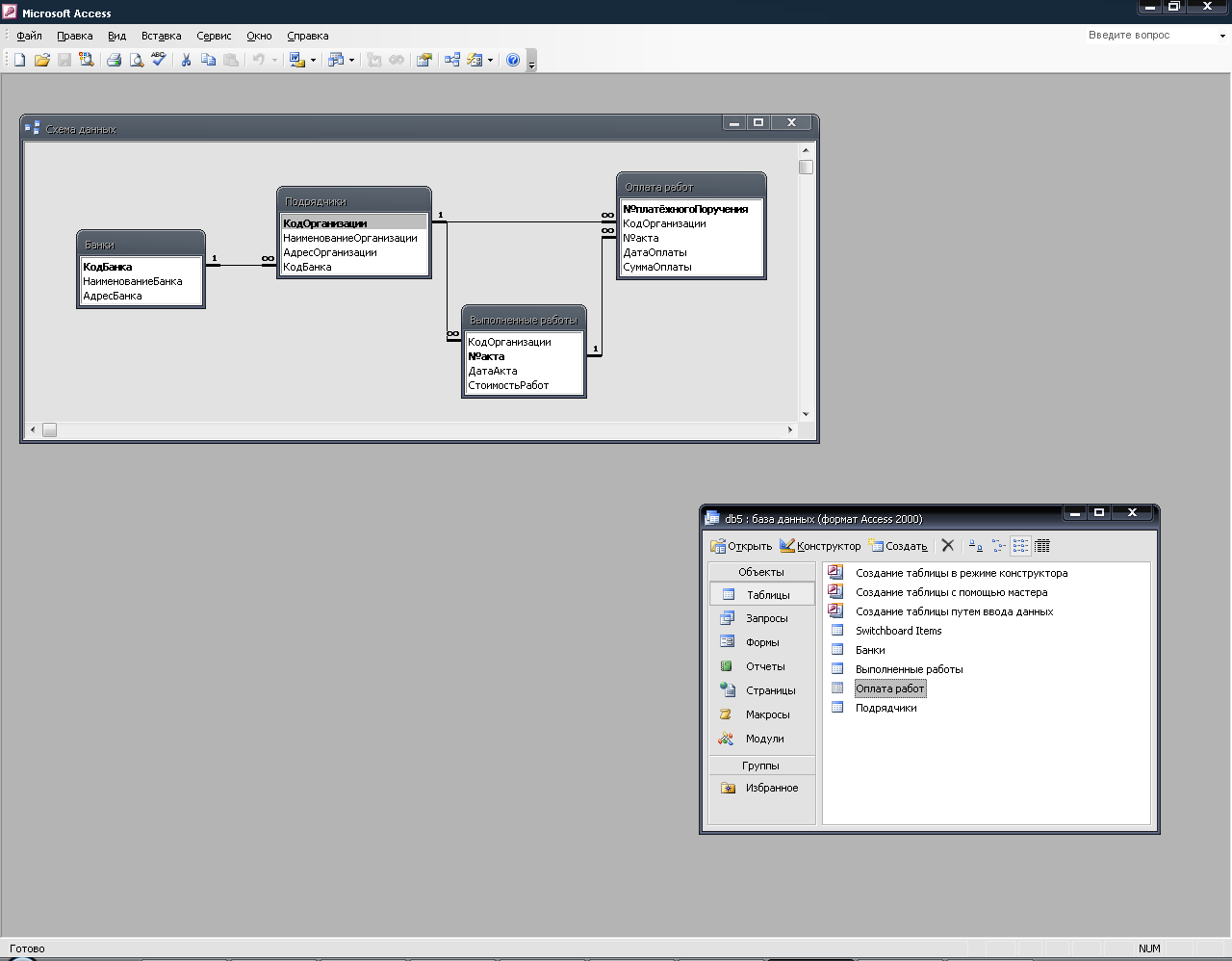This screenshot has width=1232, height=961.
Task: Open the Analyze dropdown arrow
Action: [351, 61]
